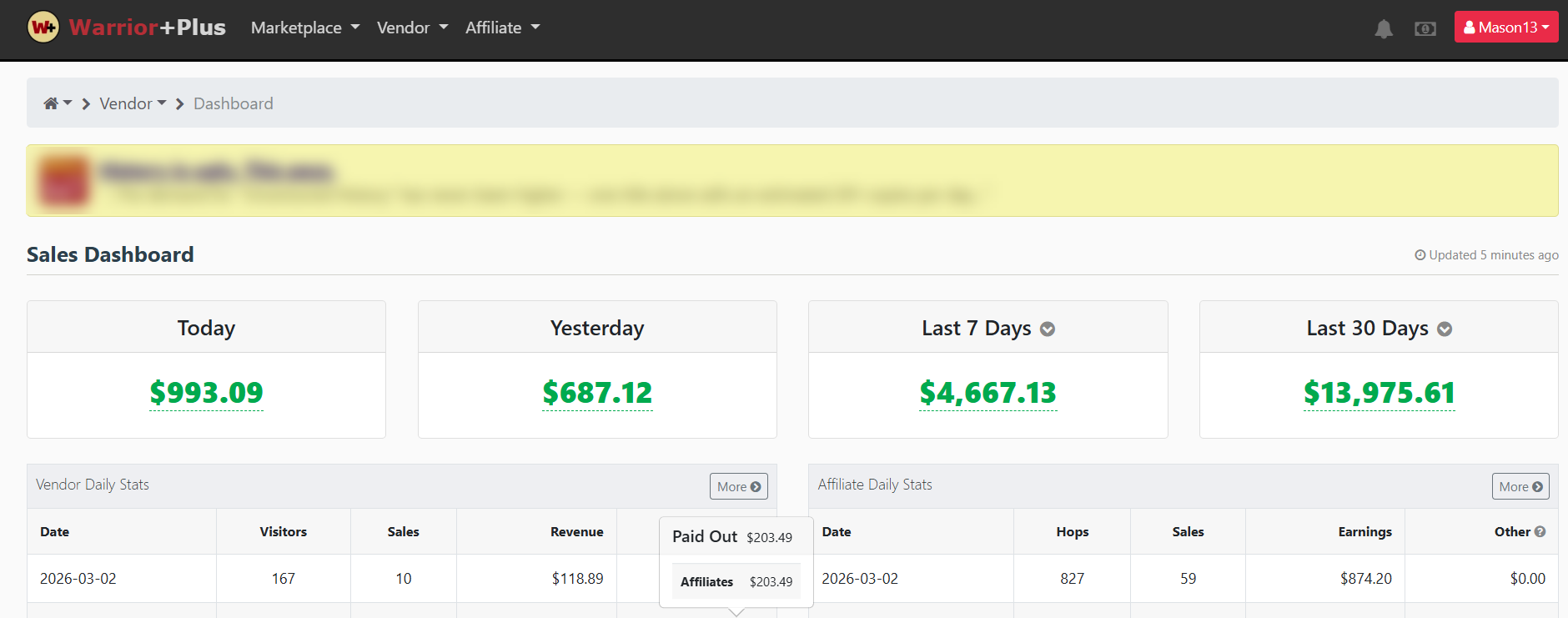Open the notifications bell
1568x618 pixels.
[1384, 29]
